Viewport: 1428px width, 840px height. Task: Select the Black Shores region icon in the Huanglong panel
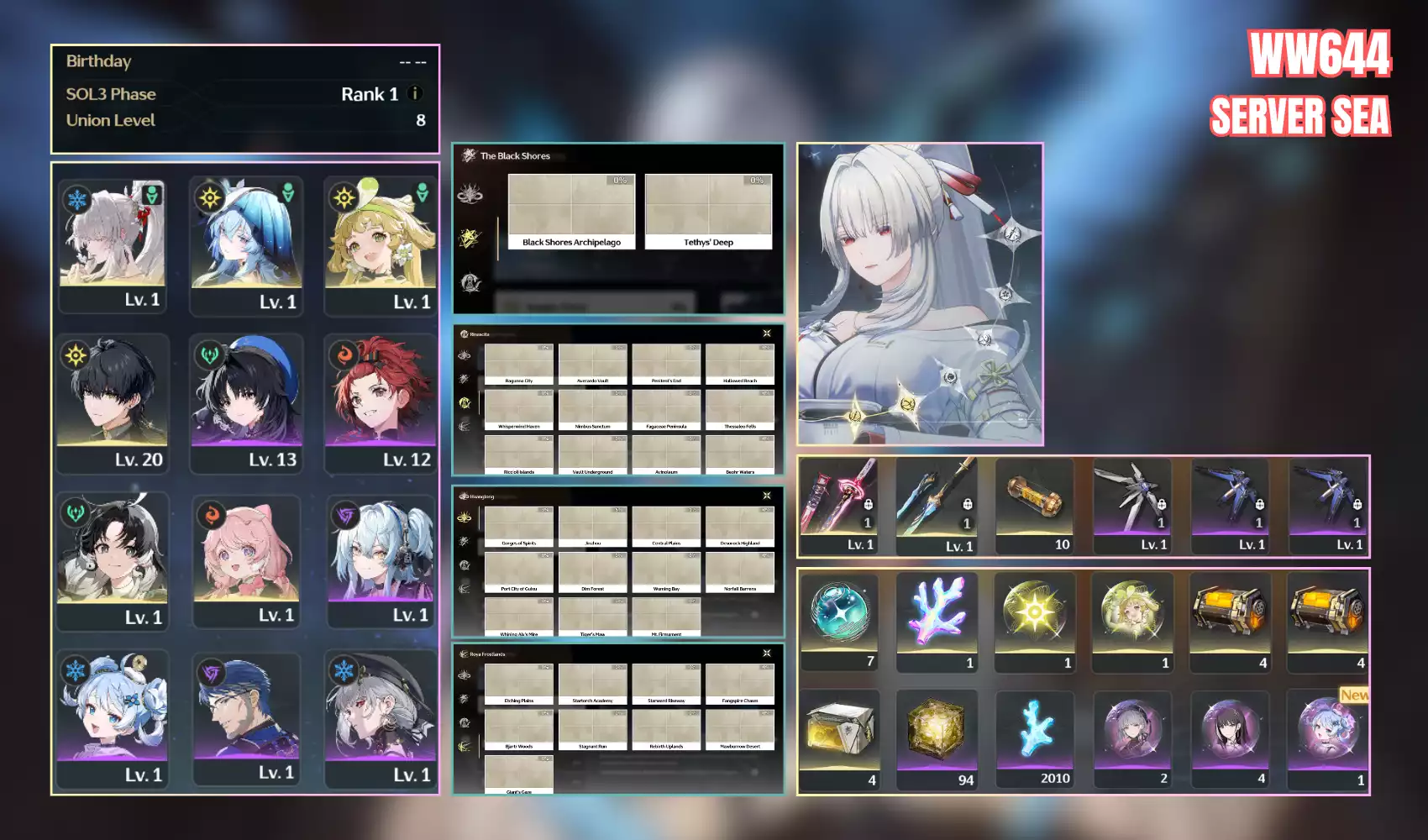click(465, 541)
